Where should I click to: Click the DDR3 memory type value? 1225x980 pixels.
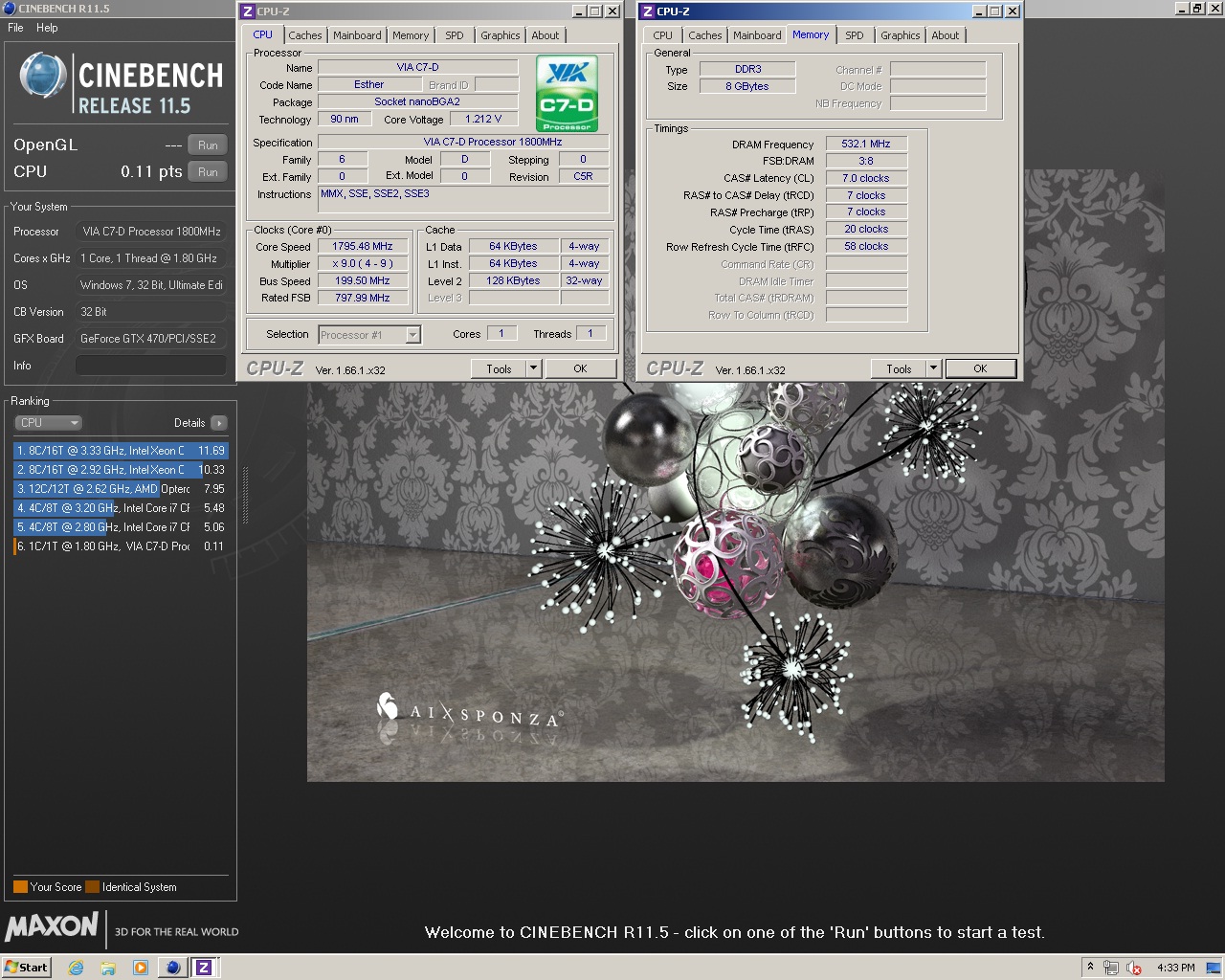pyautogui.click(x=747, y=69)
